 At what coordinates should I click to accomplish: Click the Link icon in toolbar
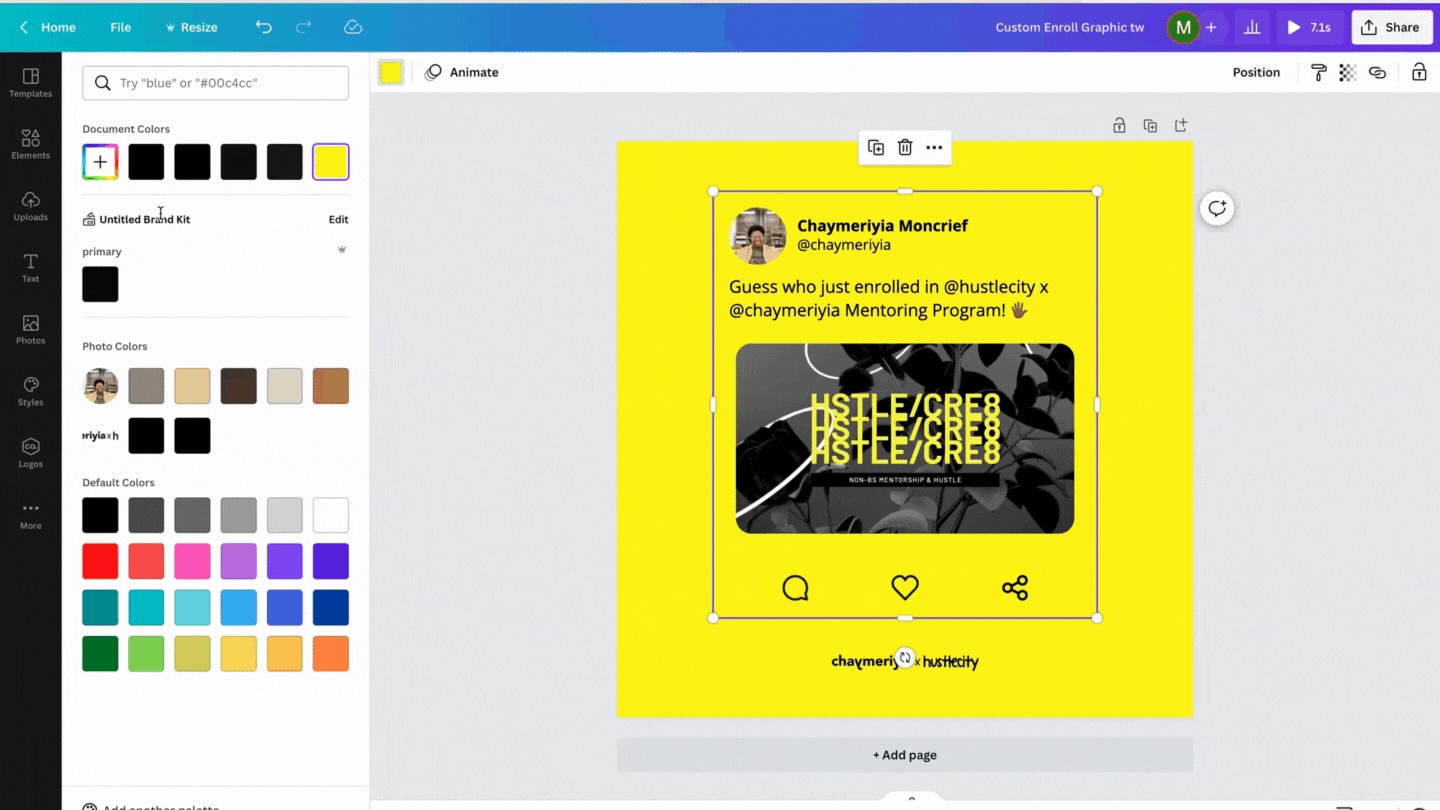click(1377, 72)
